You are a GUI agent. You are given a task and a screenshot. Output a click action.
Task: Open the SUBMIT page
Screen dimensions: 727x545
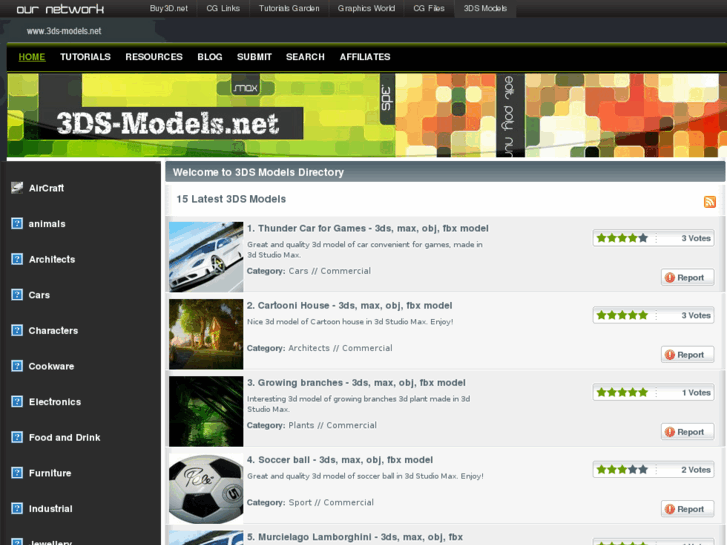coord(254,57)
